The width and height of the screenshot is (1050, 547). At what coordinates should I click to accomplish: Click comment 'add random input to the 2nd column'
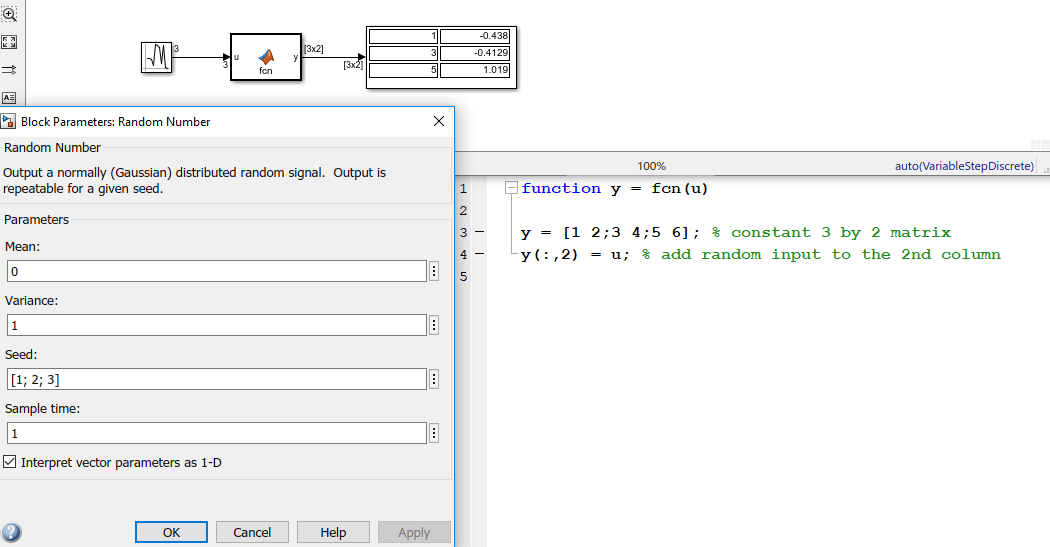(830, 254)
